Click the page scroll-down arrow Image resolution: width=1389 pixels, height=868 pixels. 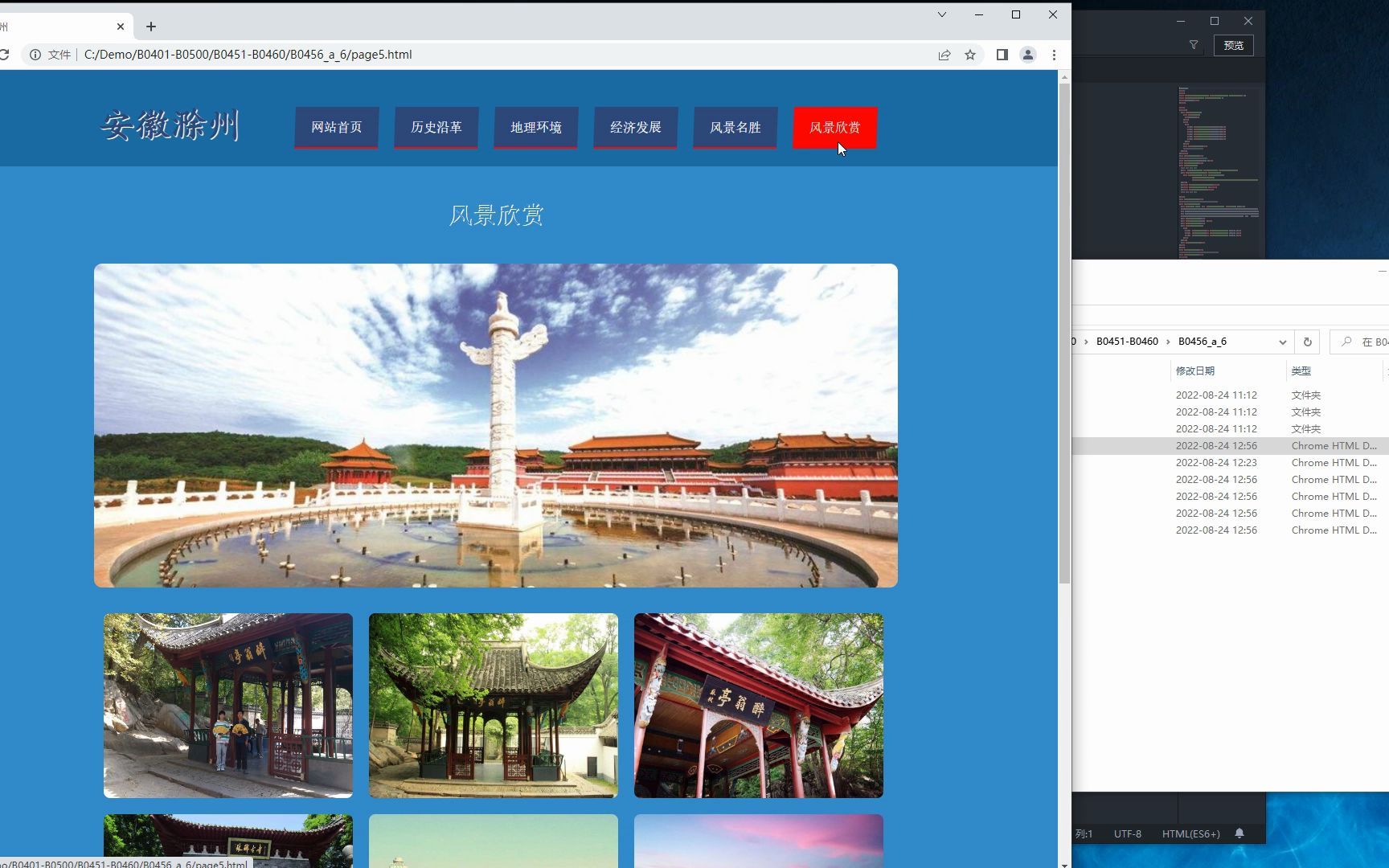click(x=1064, y=864)
